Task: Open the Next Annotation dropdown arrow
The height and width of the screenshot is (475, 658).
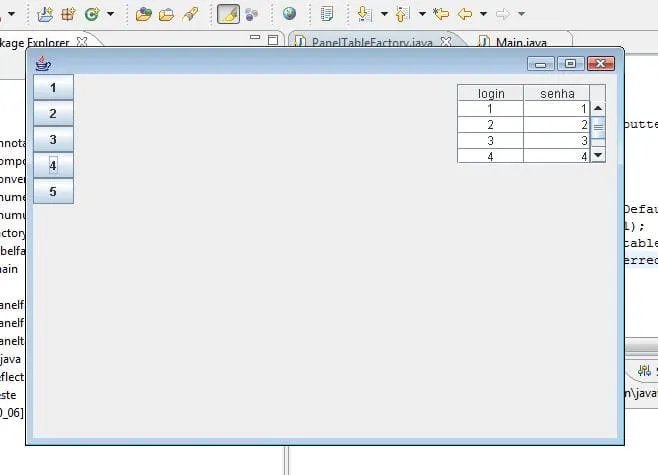Action: click(384, 14)
